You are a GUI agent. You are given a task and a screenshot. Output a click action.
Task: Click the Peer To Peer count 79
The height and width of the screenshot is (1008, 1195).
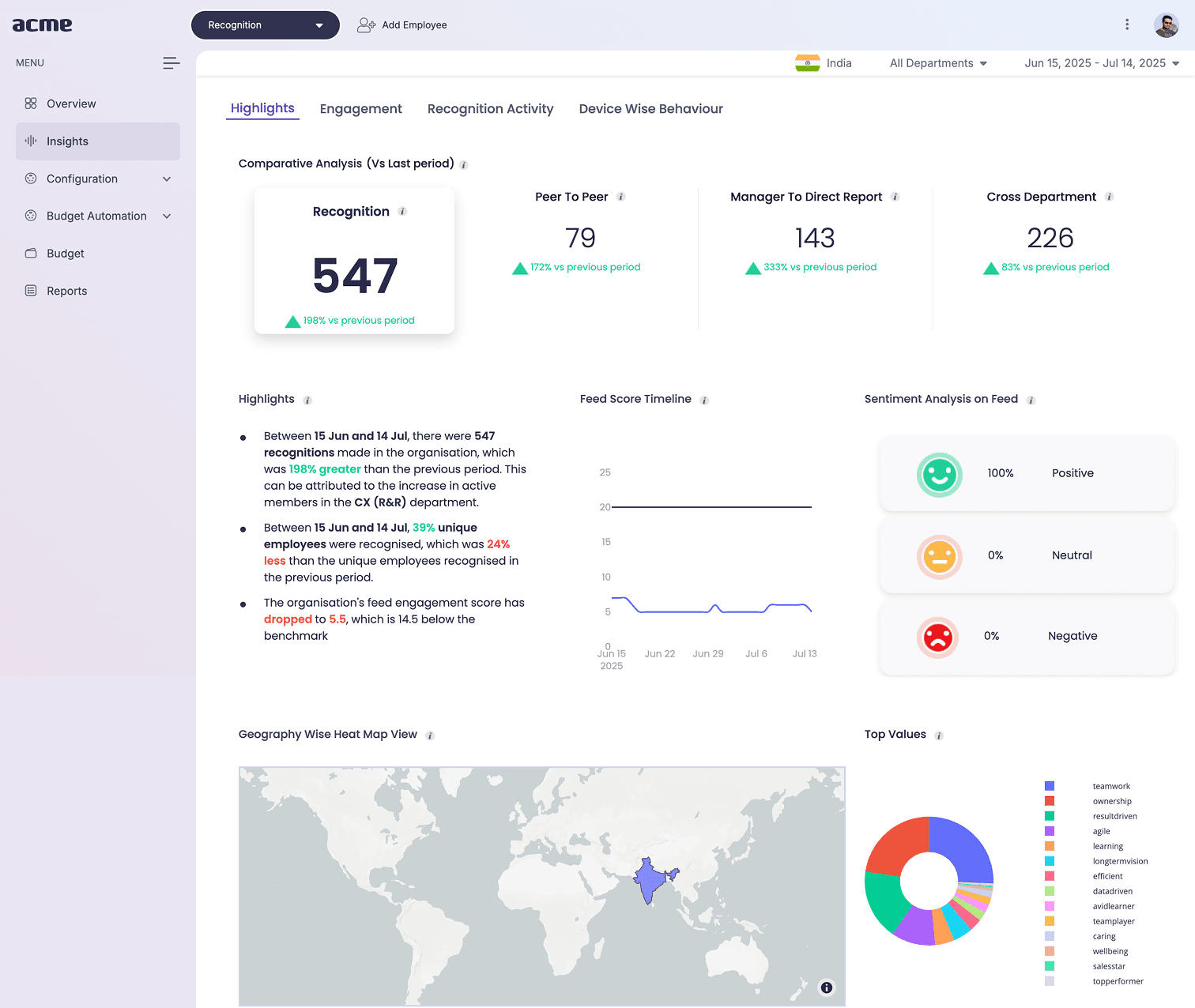[x=580, y=238]
